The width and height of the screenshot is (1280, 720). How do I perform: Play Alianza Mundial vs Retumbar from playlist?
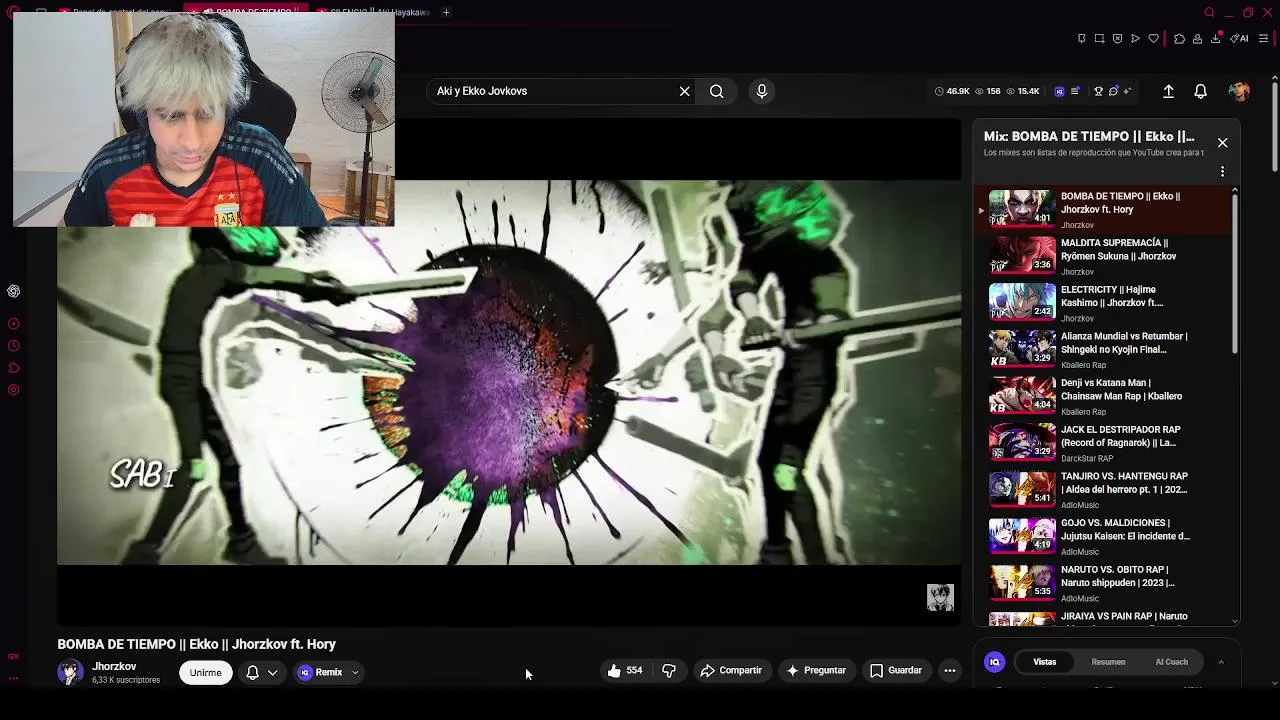[x=1104, y=350]
